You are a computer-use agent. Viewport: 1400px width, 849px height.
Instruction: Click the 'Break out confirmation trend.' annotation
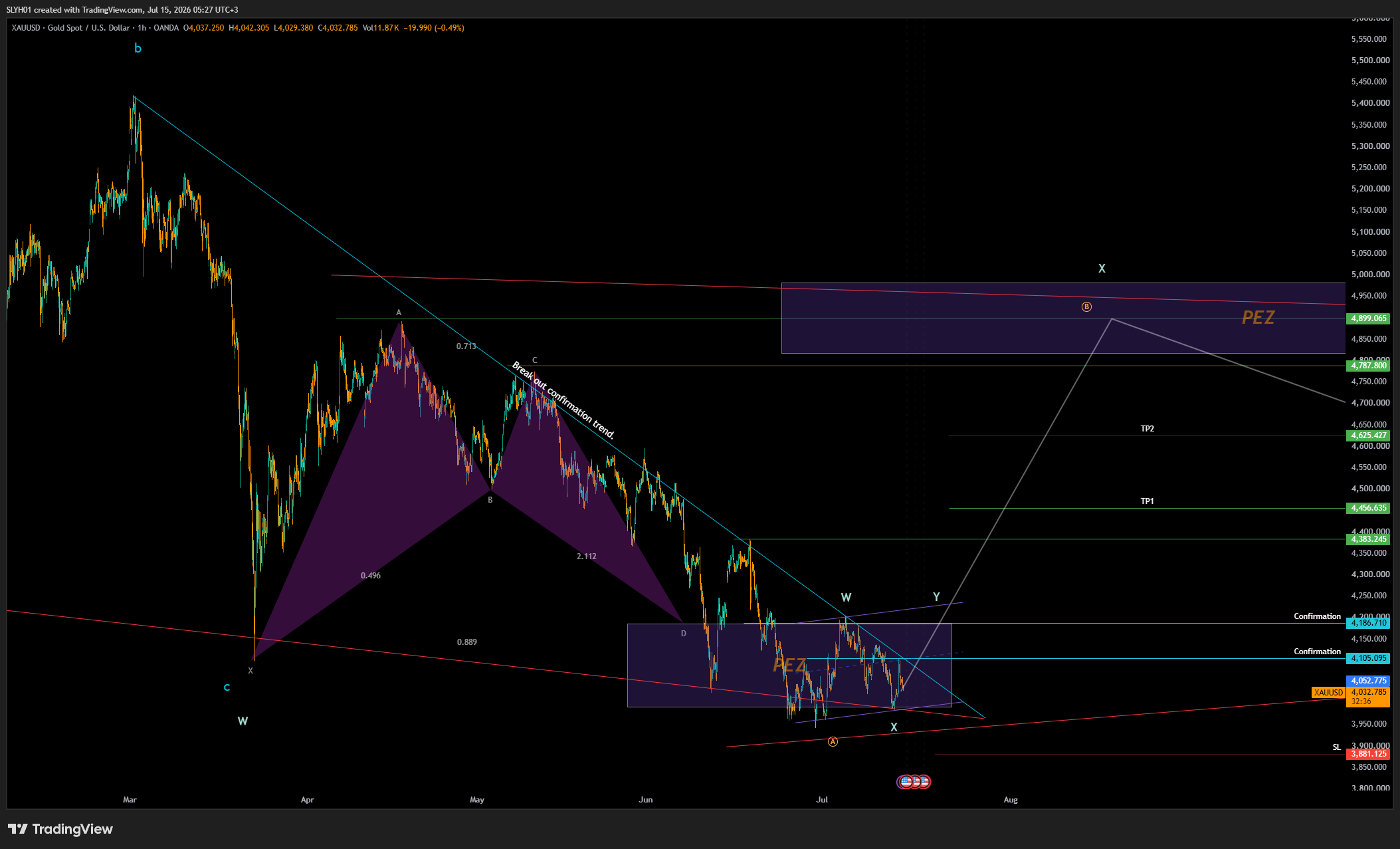click(563, 400)
